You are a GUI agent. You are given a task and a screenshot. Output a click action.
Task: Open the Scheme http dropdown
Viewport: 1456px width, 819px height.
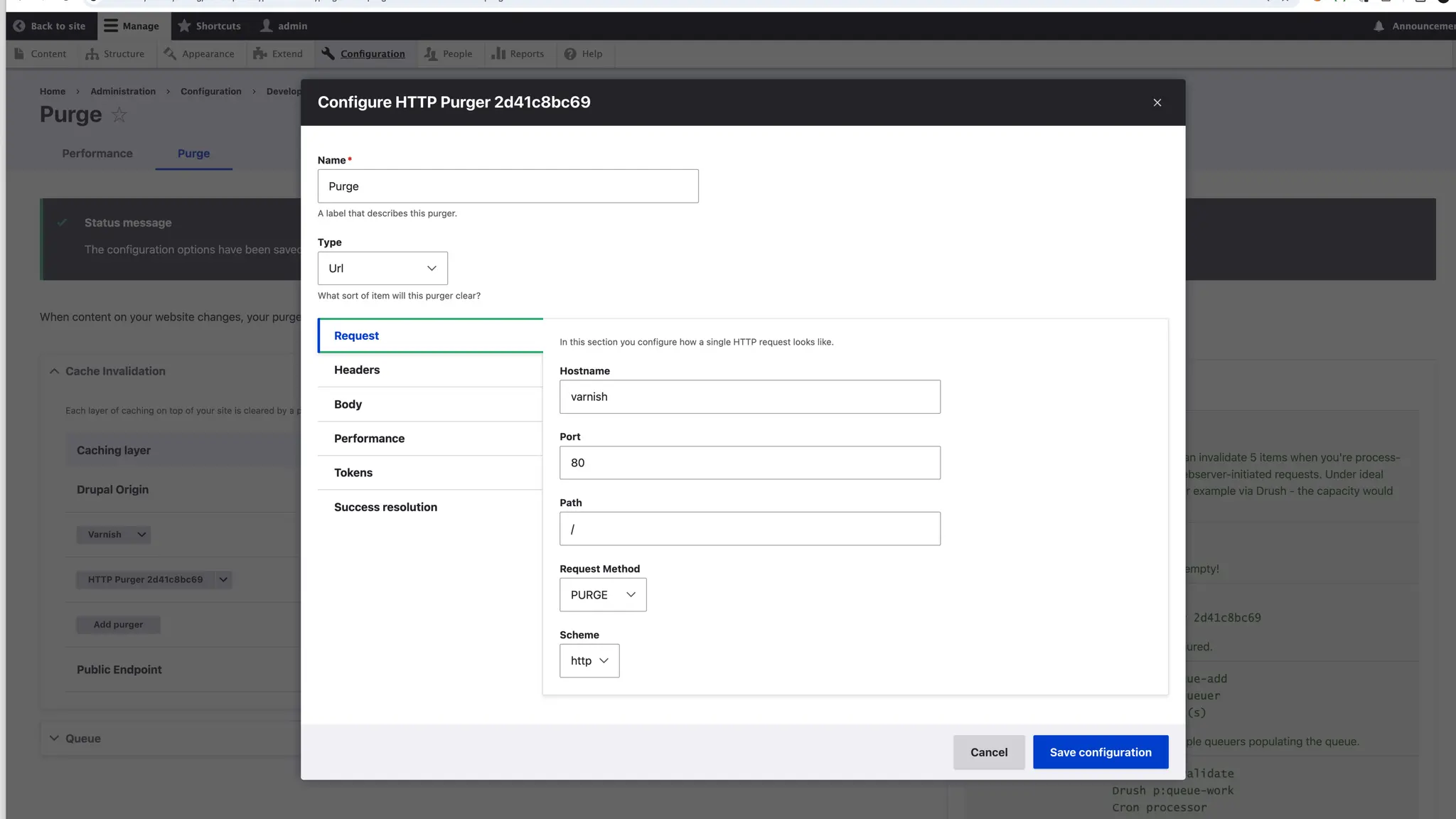(x=589, y=661)
